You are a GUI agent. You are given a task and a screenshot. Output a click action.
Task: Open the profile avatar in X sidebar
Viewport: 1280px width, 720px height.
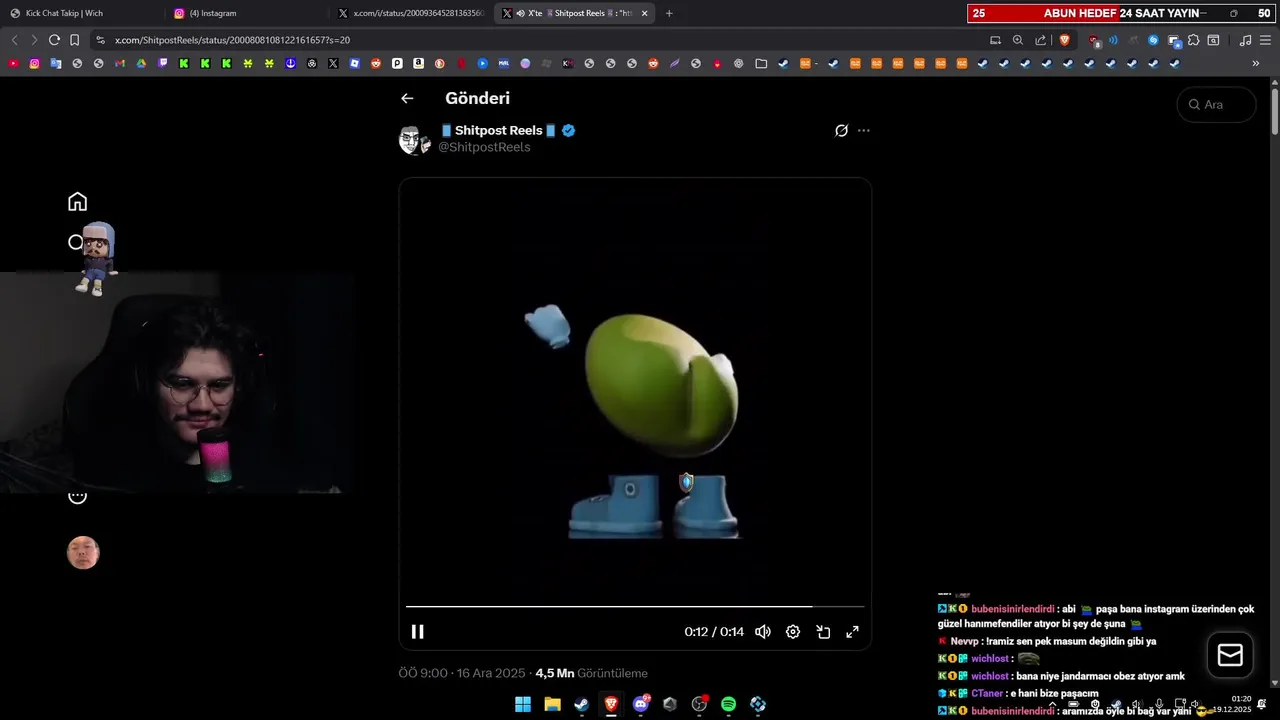tap(83, 553)
